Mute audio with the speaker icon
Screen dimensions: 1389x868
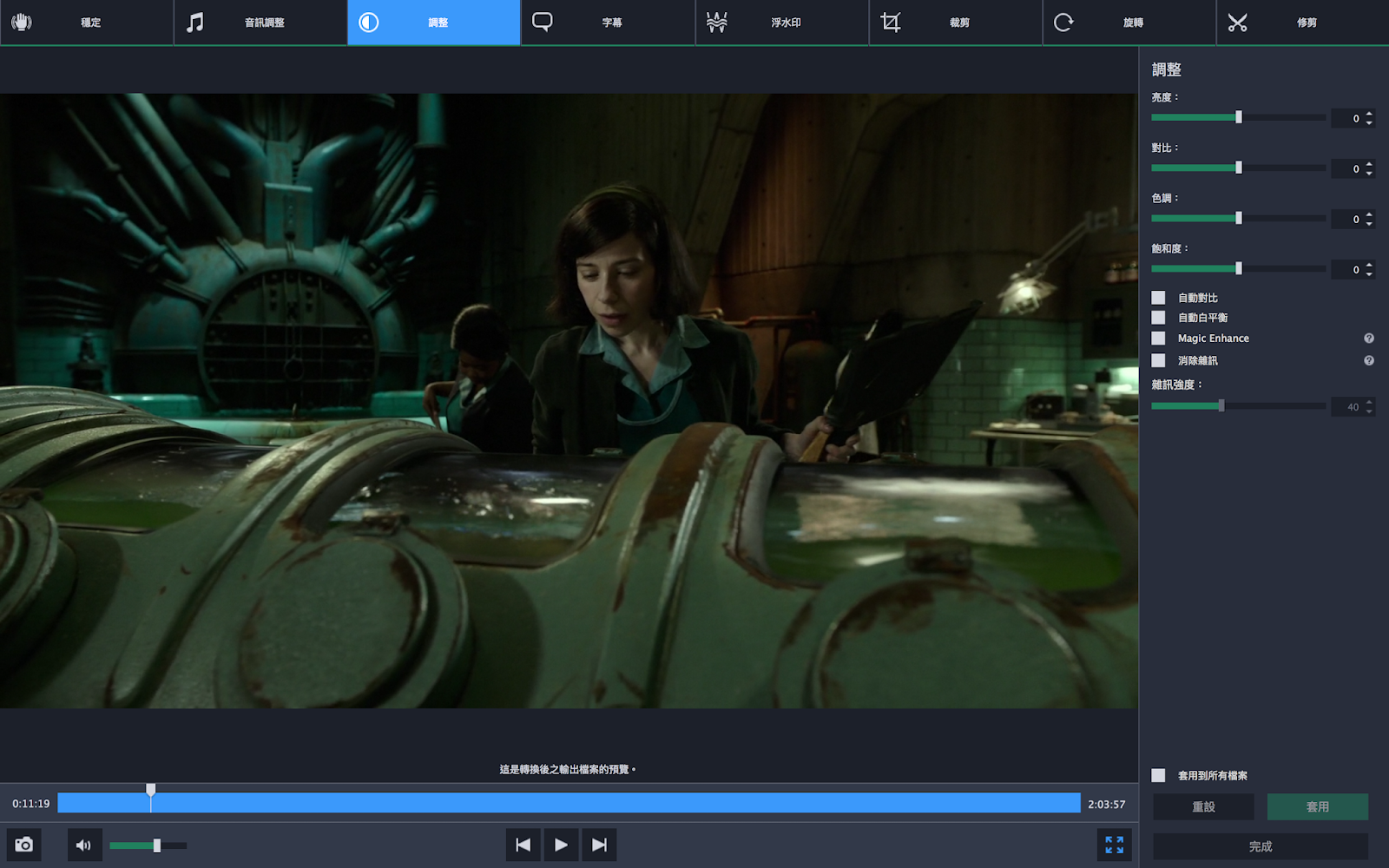pos(84,845)
